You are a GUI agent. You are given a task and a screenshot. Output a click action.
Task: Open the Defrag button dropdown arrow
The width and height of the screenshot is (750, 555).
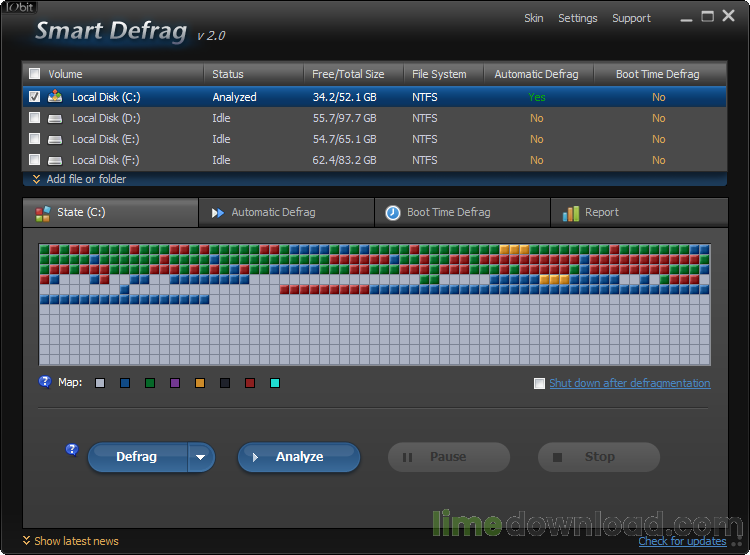(201, 457)
